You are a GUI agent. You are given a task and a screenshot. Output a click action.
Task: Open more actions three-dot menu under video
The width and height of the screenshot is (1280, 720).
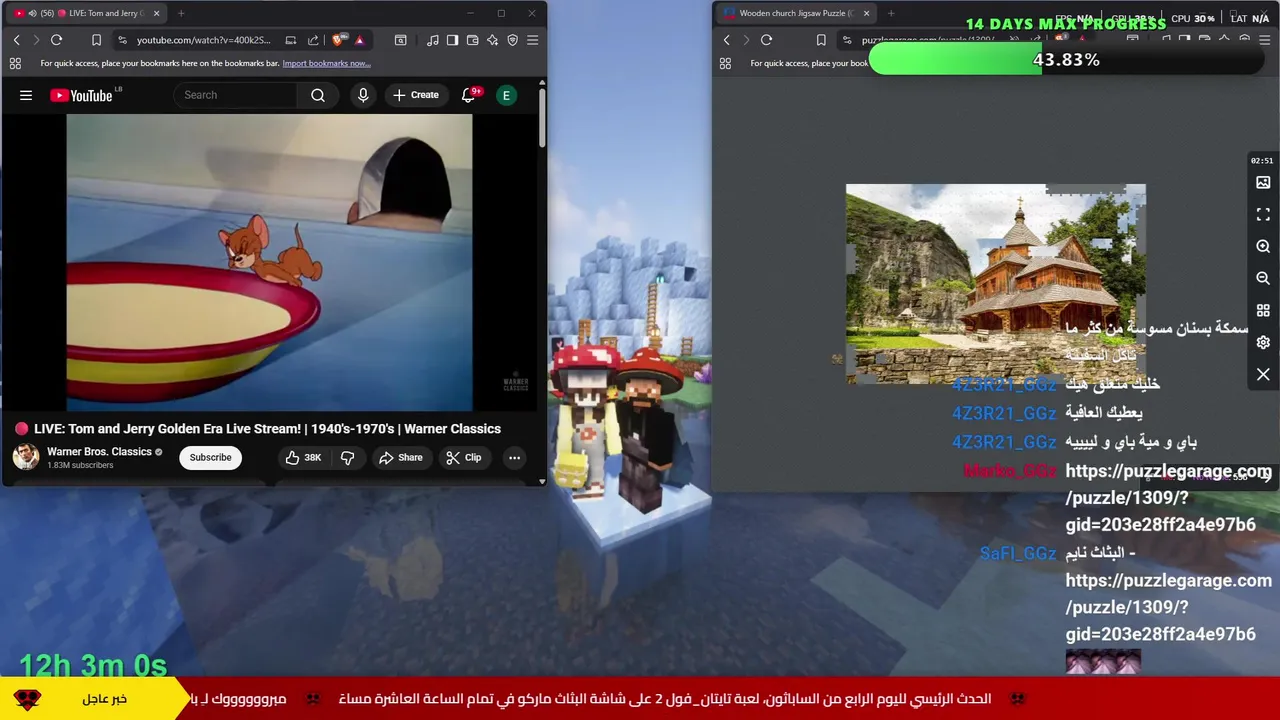514,457
